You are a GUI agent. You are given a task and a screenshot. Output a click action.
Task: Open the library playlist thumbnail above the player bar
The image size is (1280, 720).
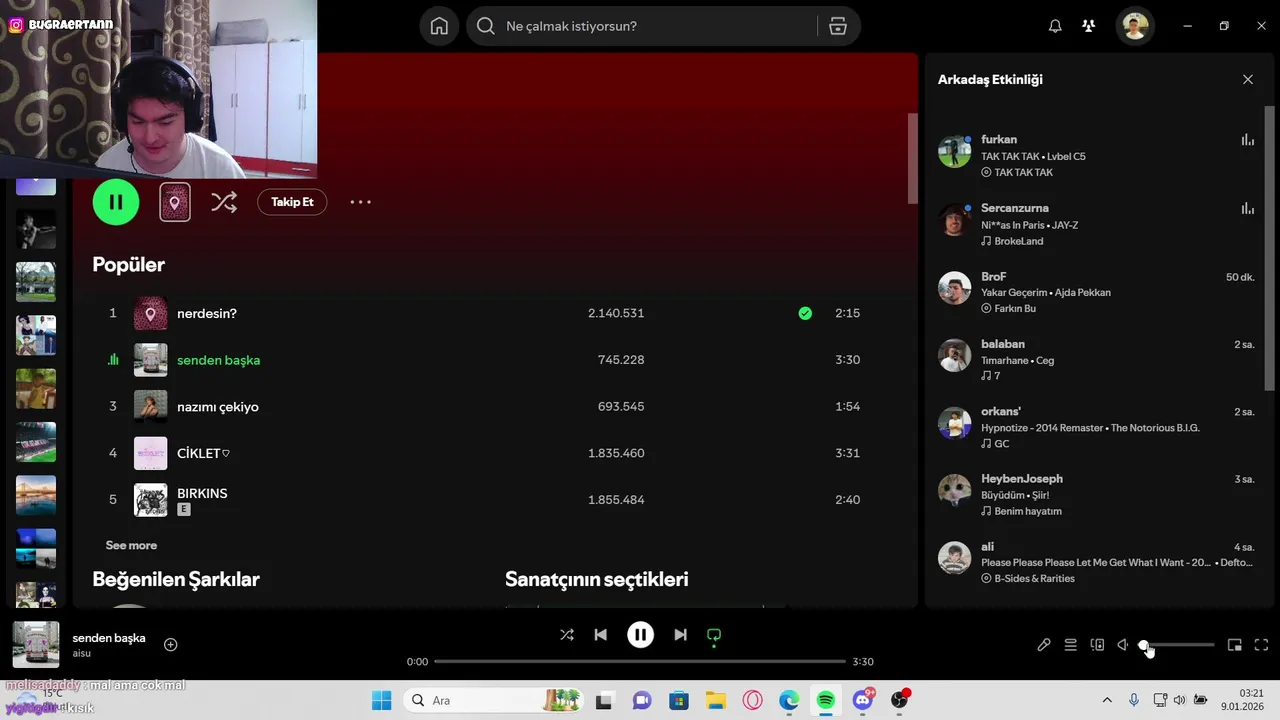tap(36, 594)
